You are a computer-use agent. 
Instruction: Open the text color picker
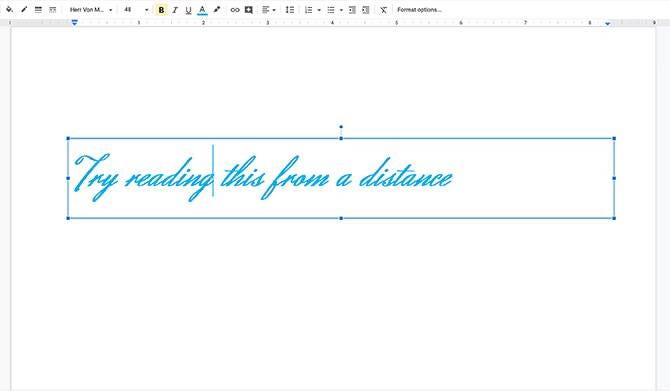click(203, 10)
